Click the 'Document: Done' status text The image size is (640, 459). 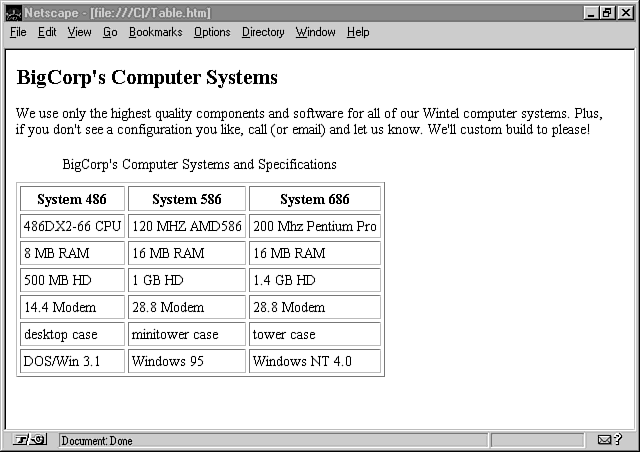(97, 441)
